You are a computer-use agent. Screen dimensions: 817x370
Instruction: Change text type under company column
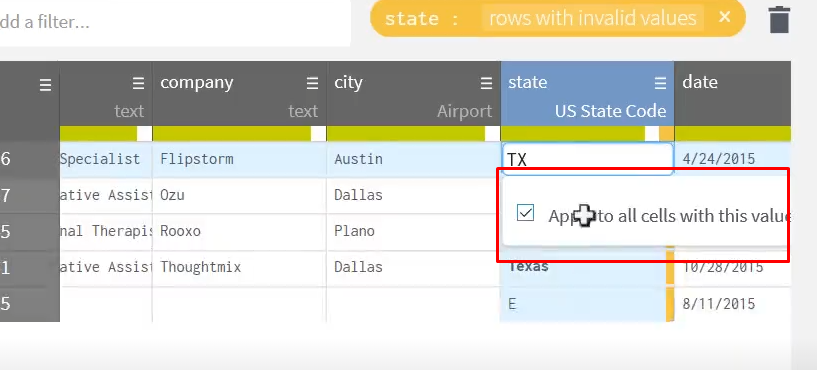(x=303, y=111)
